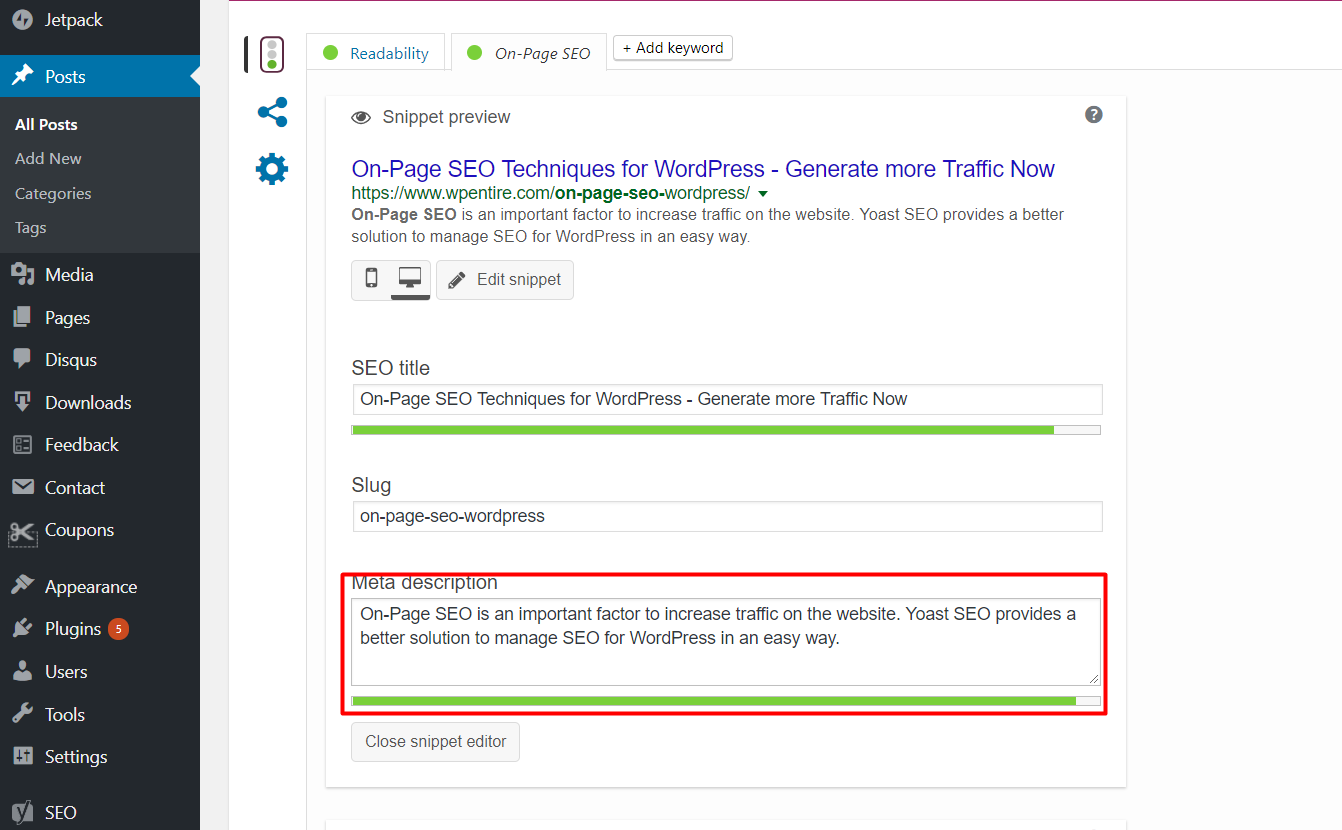Click the Media icon in sidebar
The image size is (1342, 830).
[22, 274]
